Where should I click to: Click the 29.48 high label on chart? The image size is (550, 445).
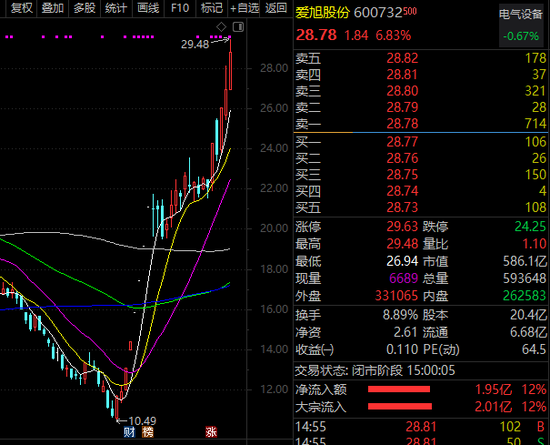[x=195, y=45]
